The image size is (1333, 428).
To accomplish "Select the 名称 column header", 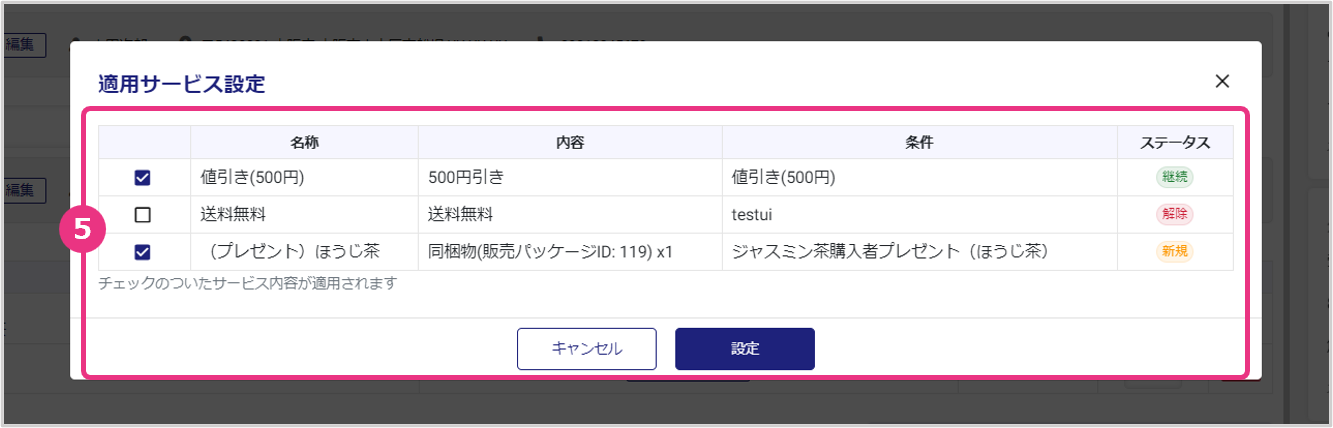I will (304, 142).
